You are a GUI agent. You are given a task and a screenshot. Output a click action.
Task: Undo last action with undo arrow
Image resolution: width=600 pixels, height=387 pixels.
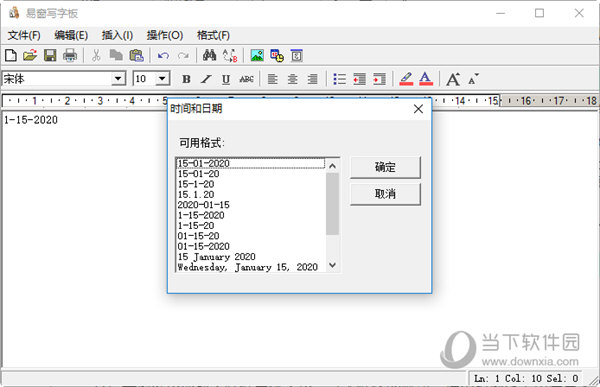[163, 56]
